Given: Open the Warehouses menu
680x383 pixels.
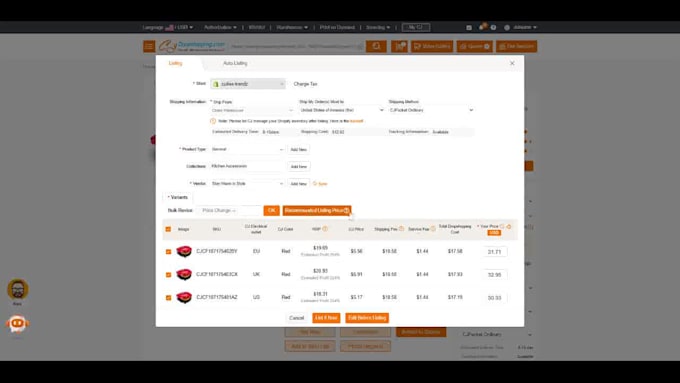Looking at the screenshot, I should point(292,27).
